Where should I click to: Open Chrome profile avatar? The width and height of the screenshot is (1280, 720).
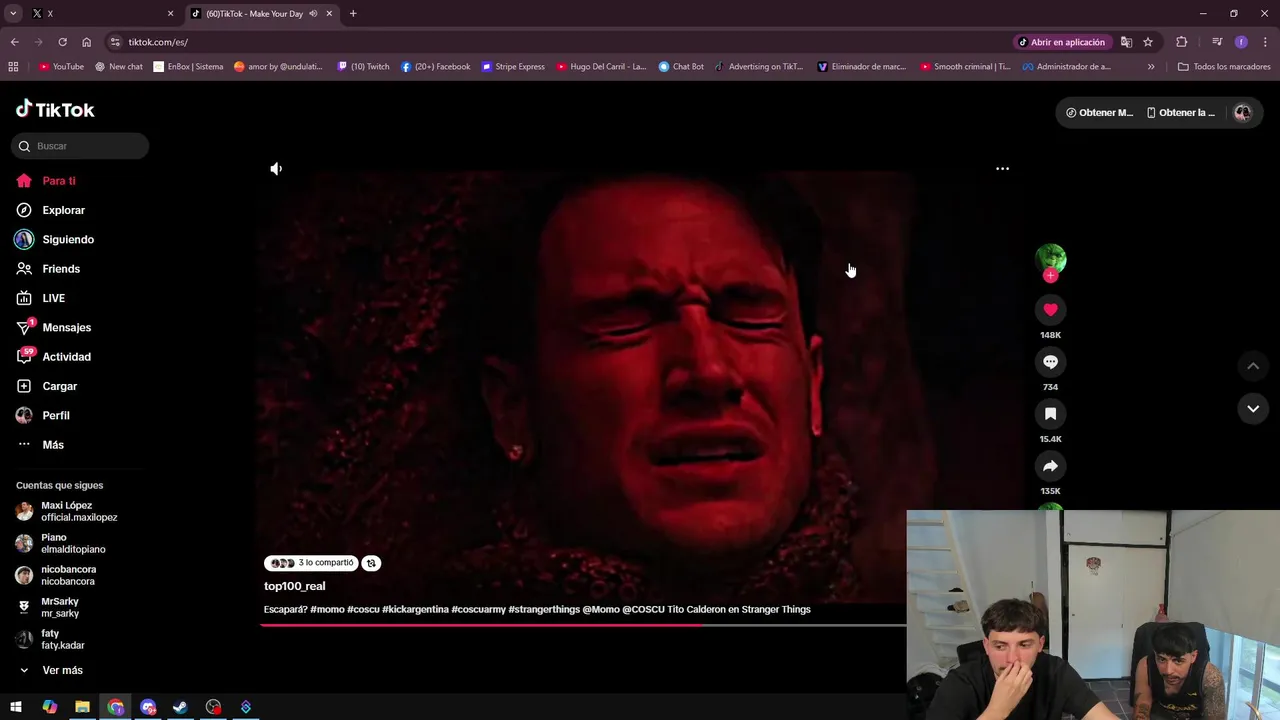pos(1241,42)
